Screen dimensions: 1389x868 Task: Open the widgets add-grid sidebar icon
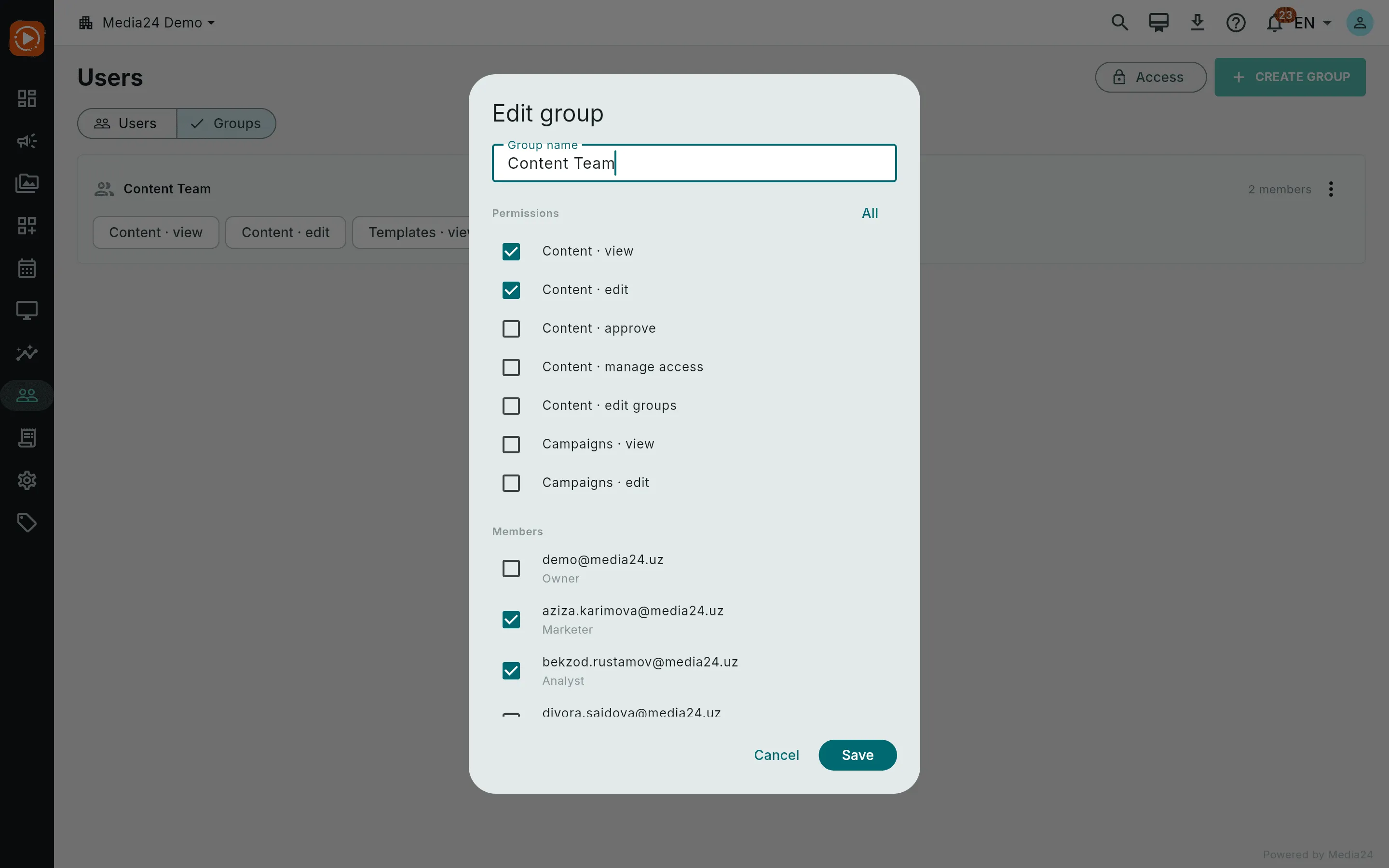pyautogui.click(x=27, y=226)
